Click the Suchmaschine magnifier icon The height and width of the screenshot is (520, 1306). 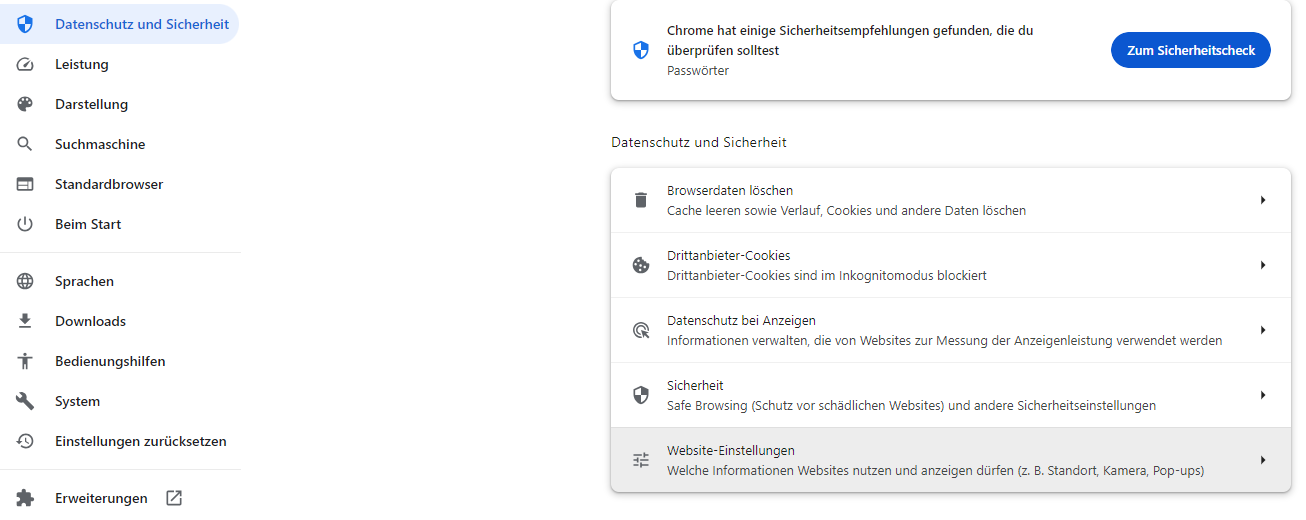coord(25,144)
